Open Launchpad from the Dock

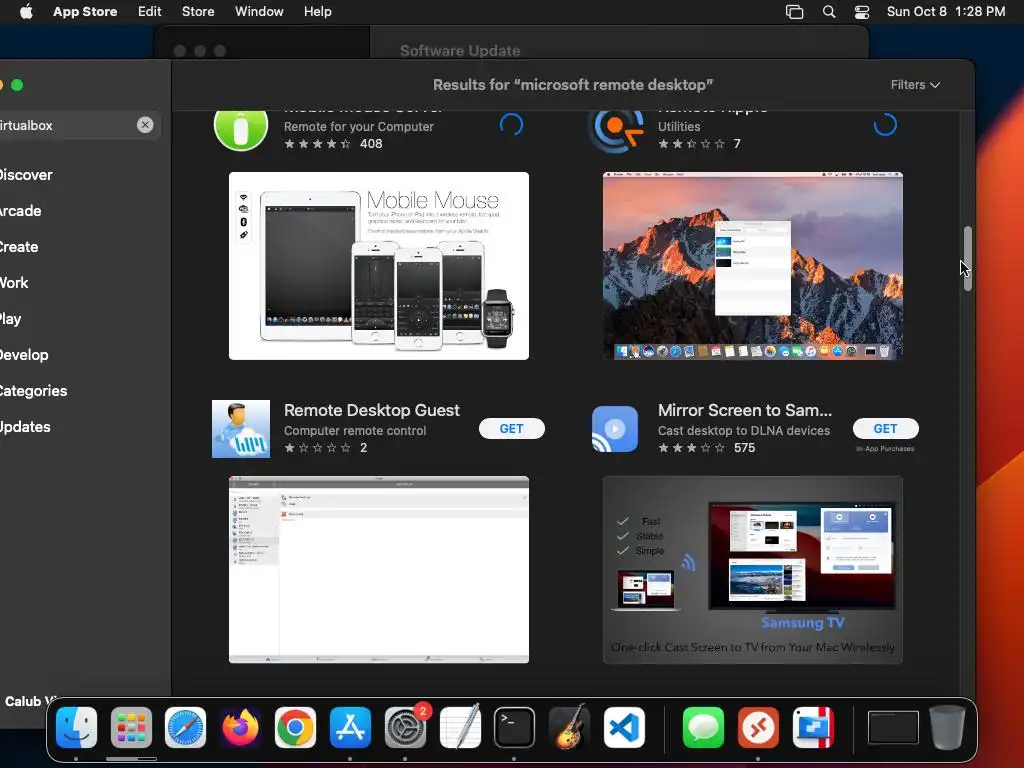click(x=131, y=728)
